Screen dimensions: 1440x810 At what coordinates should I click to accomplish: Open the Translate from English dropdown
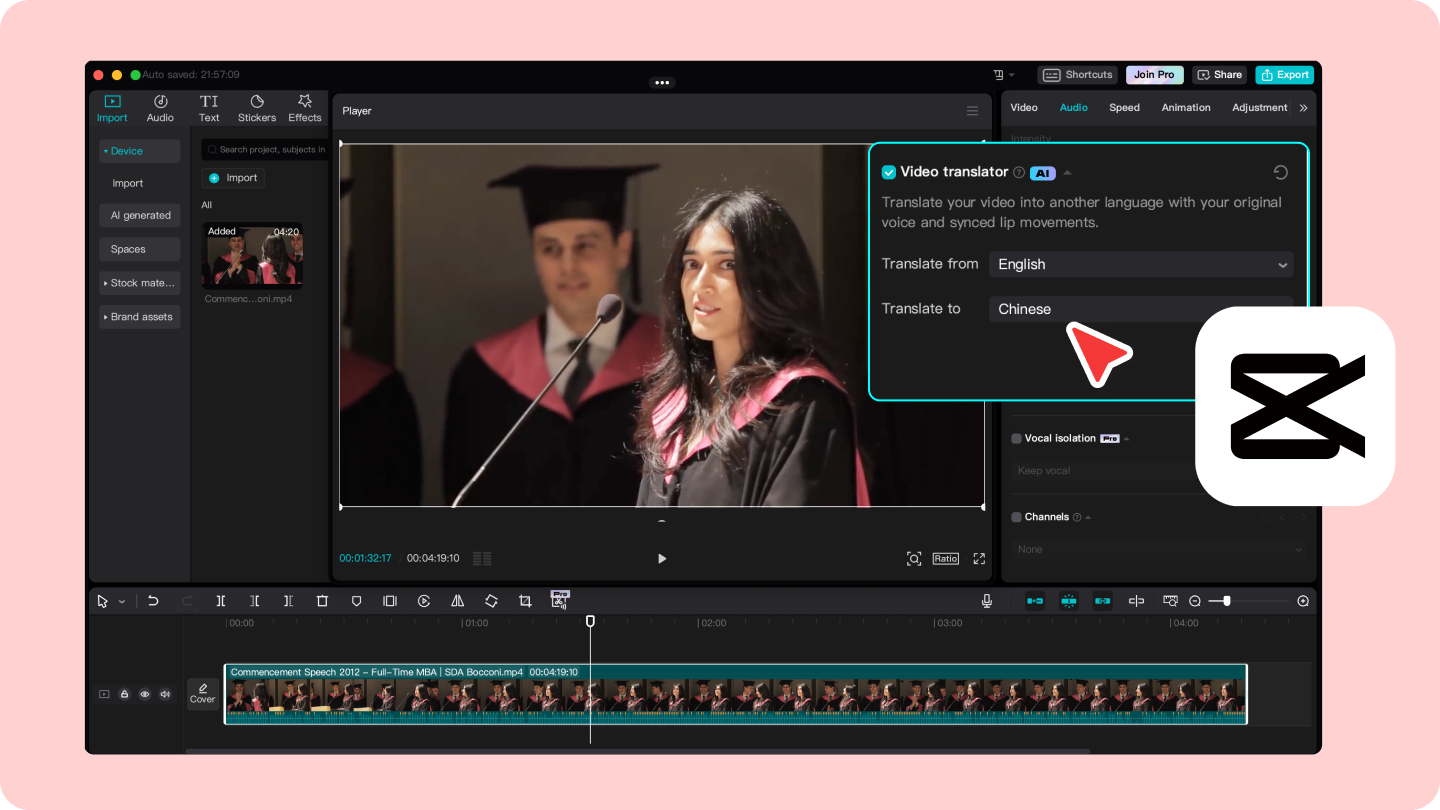coord(1141,265)
